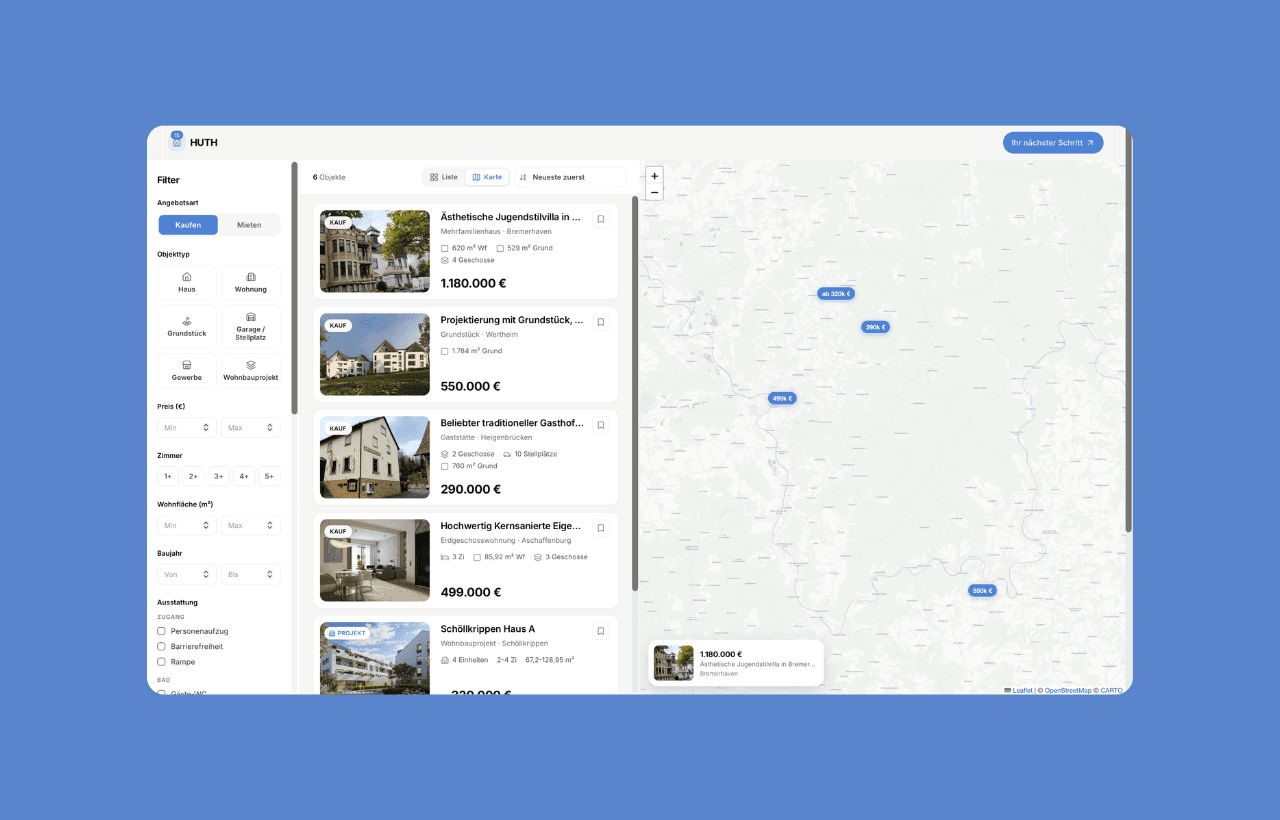Click the Baujahr Bis input field

pos(251,574)
